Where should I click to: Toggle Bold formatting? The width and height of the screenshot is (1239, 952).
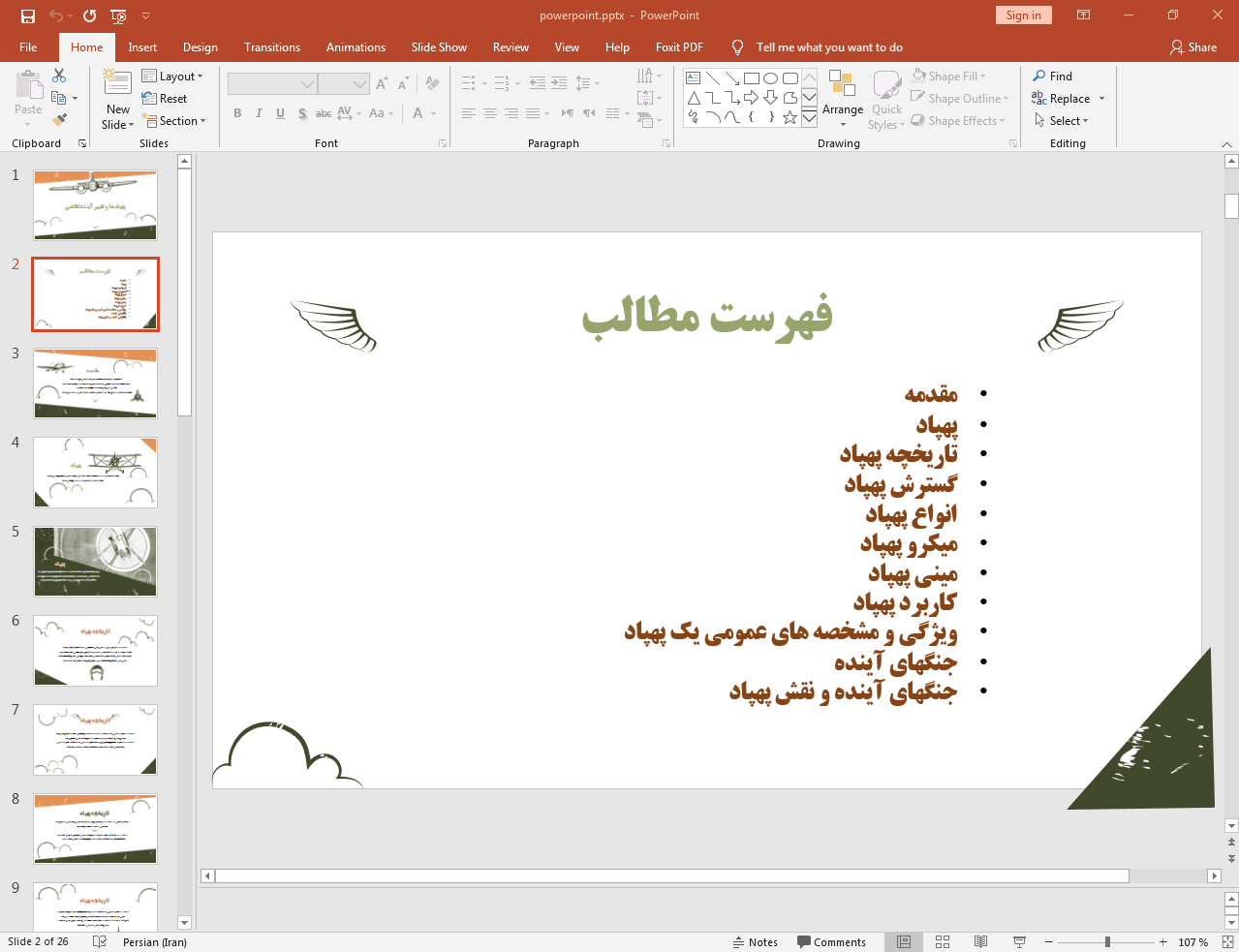tap(237, 113)
